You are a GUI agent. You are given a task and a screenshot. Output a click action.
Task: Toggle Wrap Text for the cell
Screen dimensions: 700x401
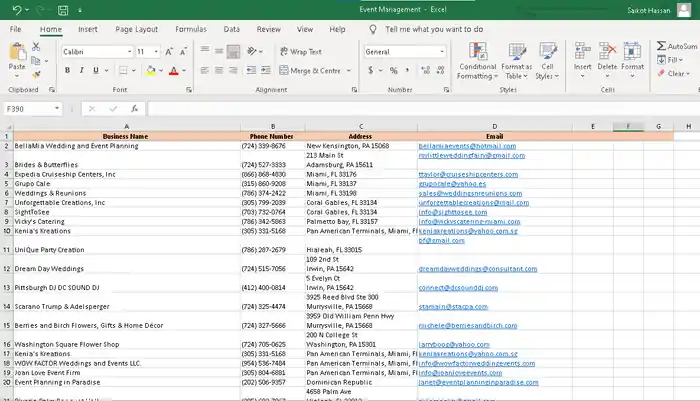click(x=300, y=52)
